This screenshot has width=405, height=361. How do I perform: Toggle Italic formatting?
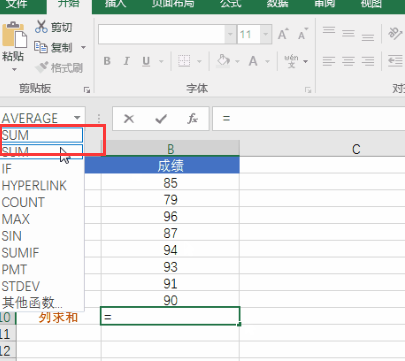(x=126, y=61)
